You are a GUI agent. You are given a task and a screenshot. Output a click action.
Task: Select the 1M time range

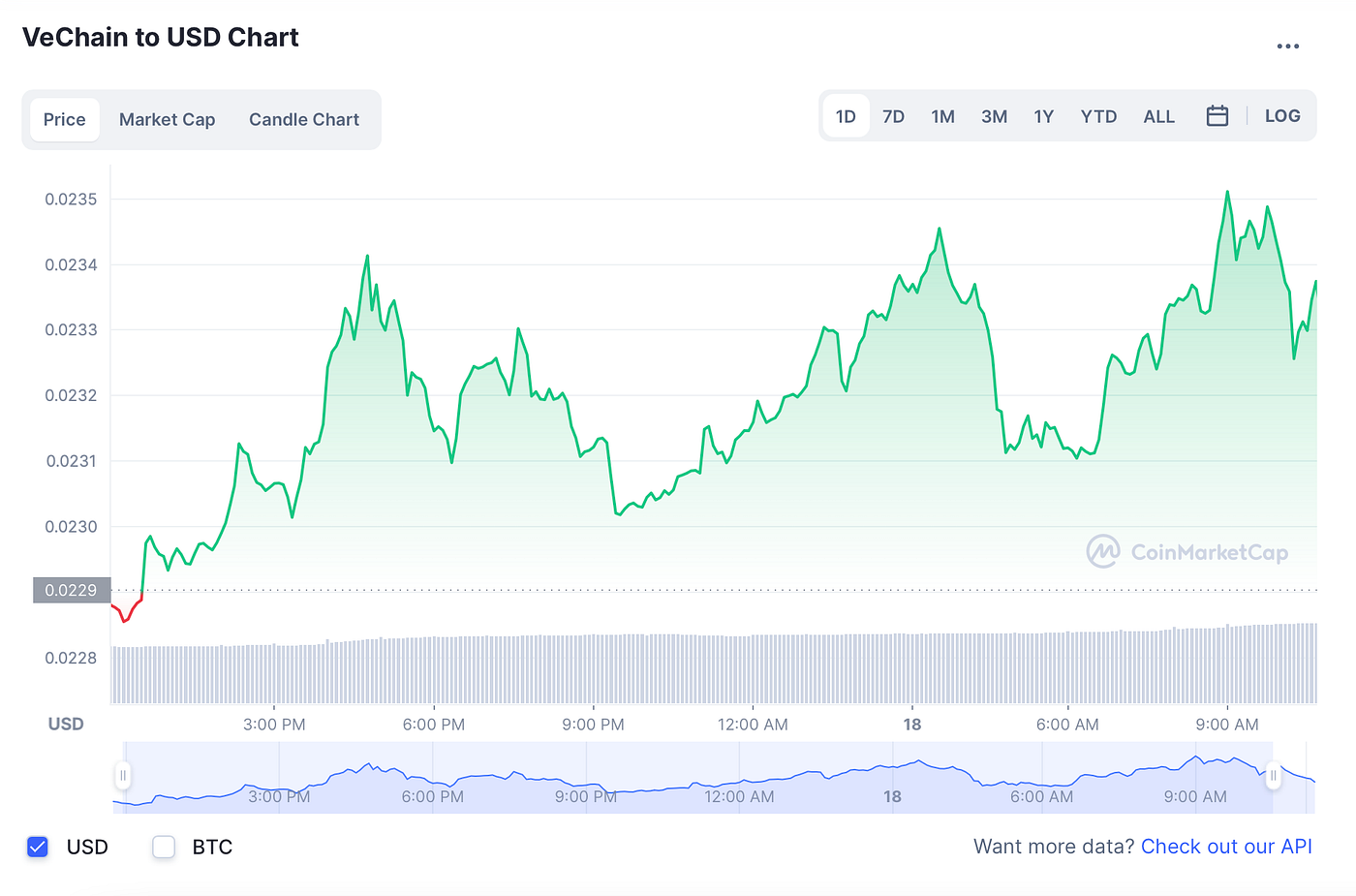tap(942, 116)
